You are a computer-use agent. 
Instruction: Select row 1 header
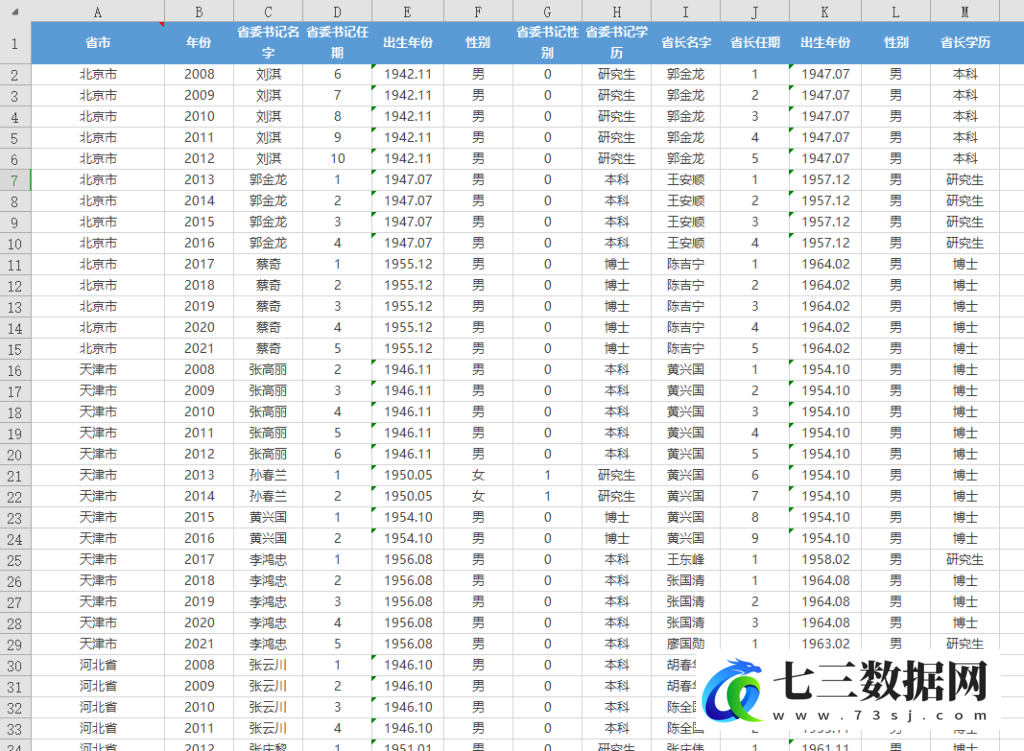click(x=15, y=43)
